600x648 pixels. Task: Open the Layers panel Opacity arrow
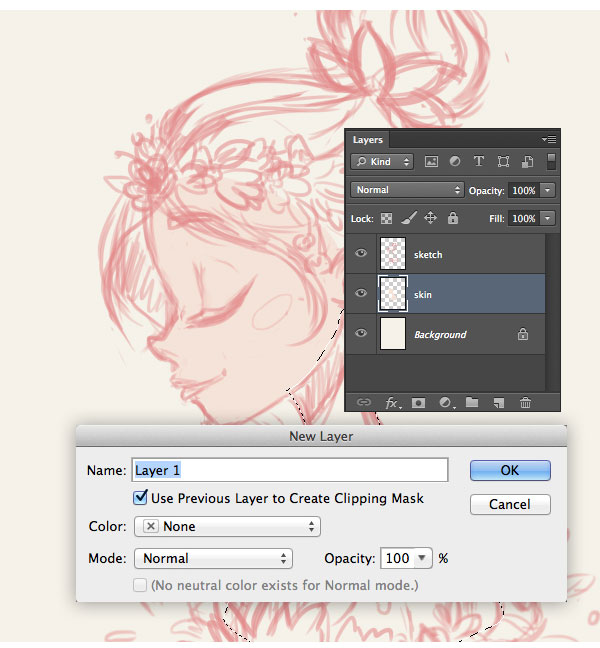[548, 191]
